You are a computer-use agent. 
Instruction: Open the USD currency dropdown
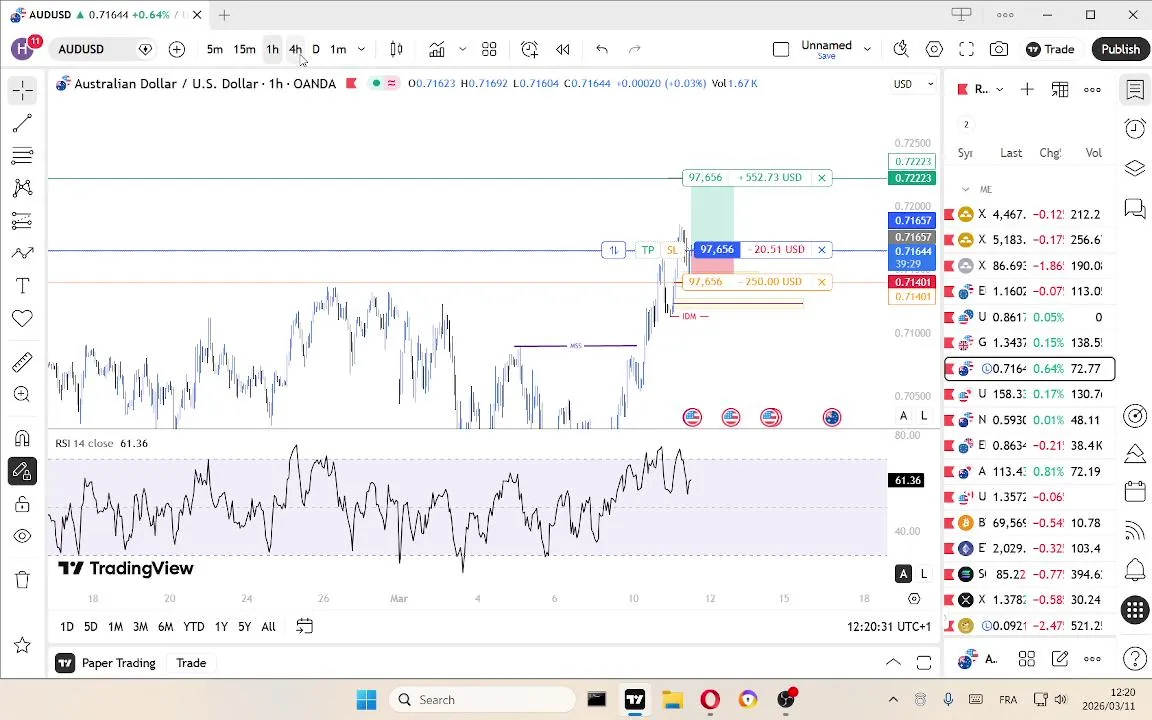913,84
